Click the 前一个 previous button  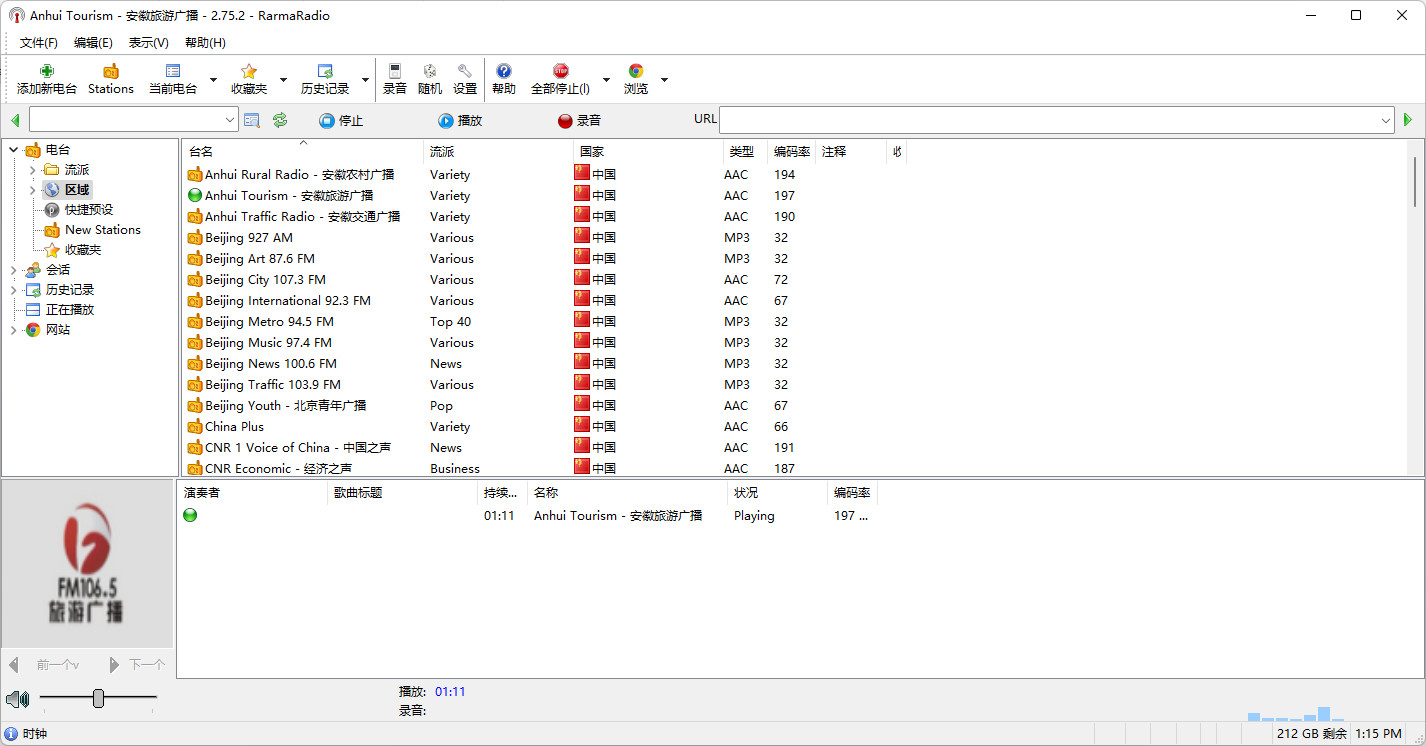[x=45, y=665]
